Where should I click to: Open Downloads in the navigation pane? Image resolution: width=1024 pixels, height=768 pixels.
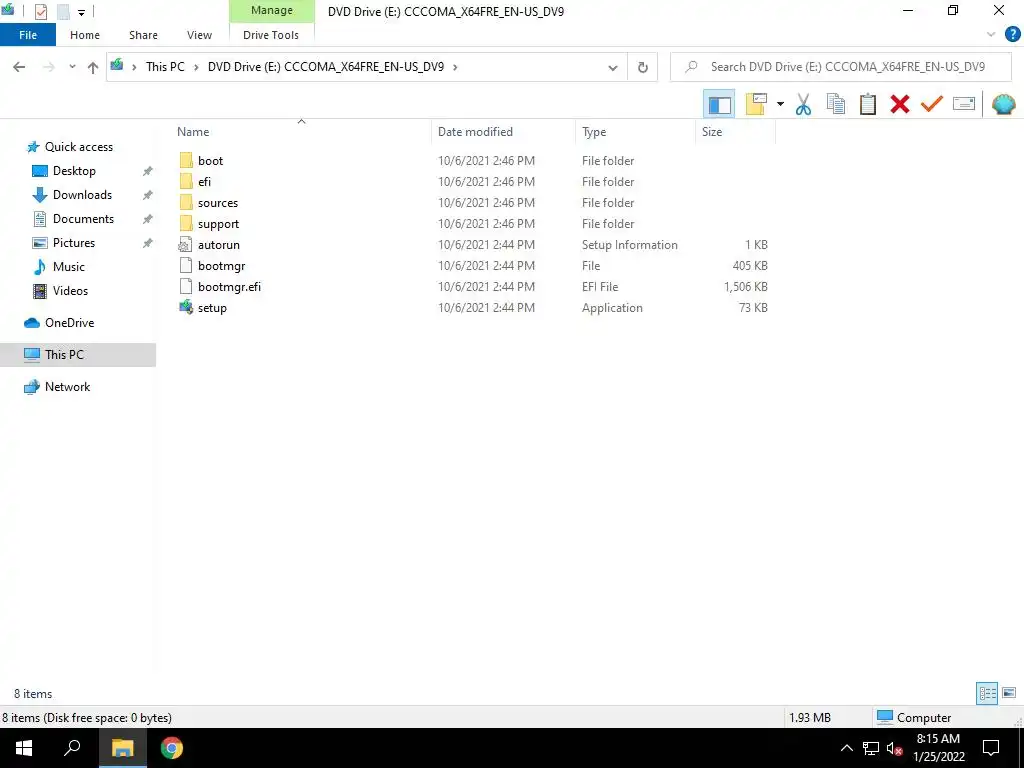(82, 195)
